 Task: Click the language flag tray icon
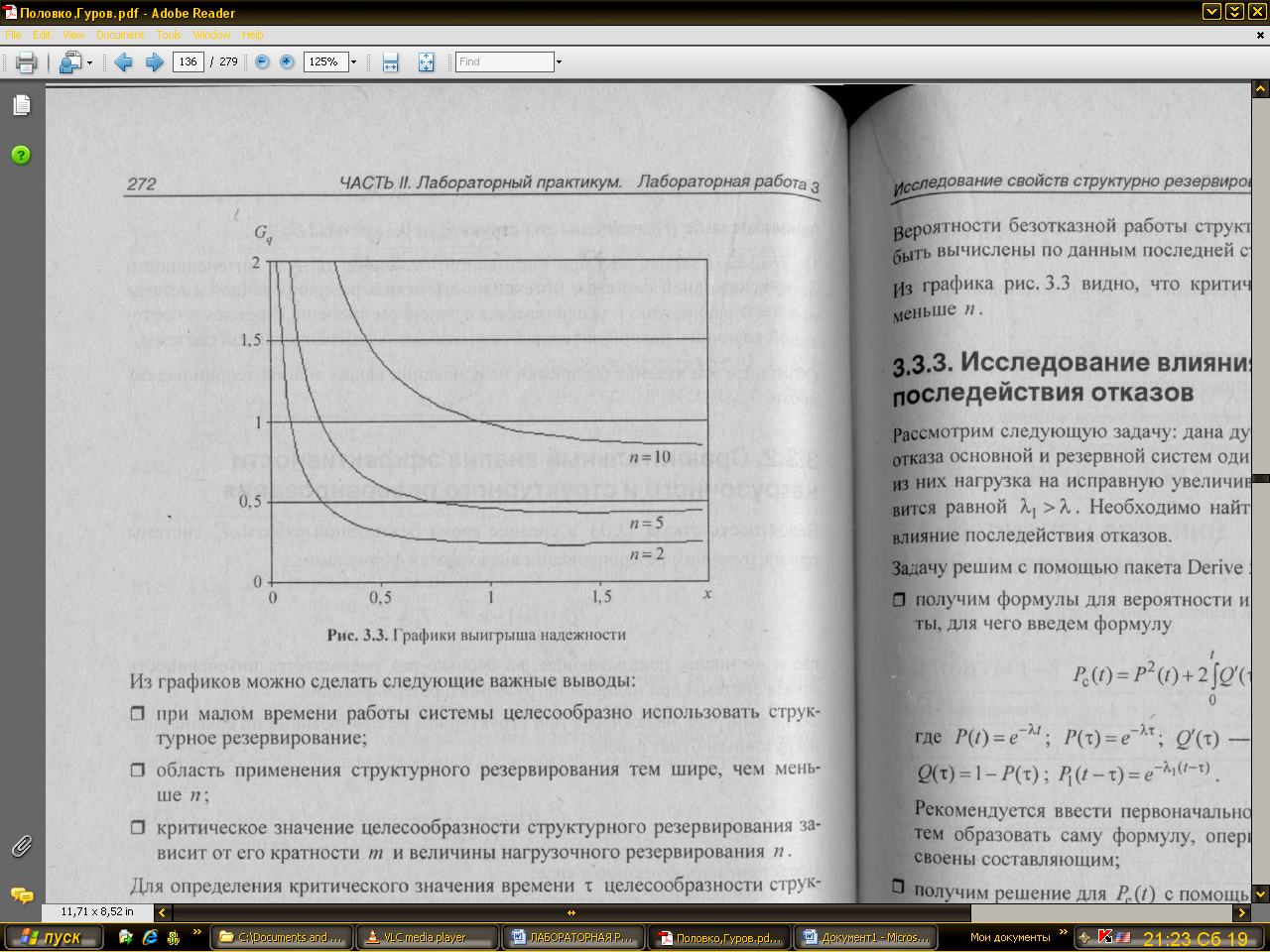(x=1123, y=937)
